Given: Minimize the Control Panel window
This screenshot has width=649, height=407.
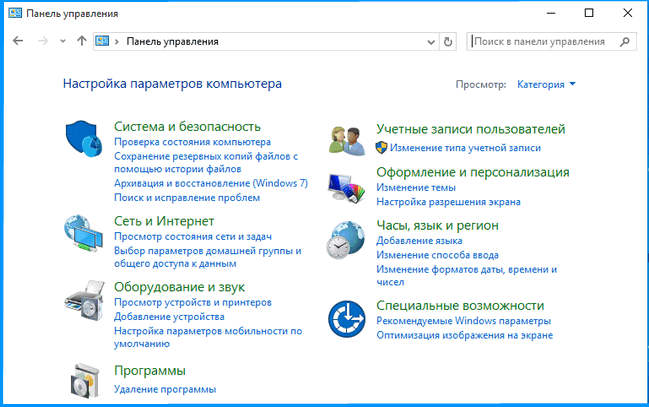Looking at the screenshot, I should [551, 13].
